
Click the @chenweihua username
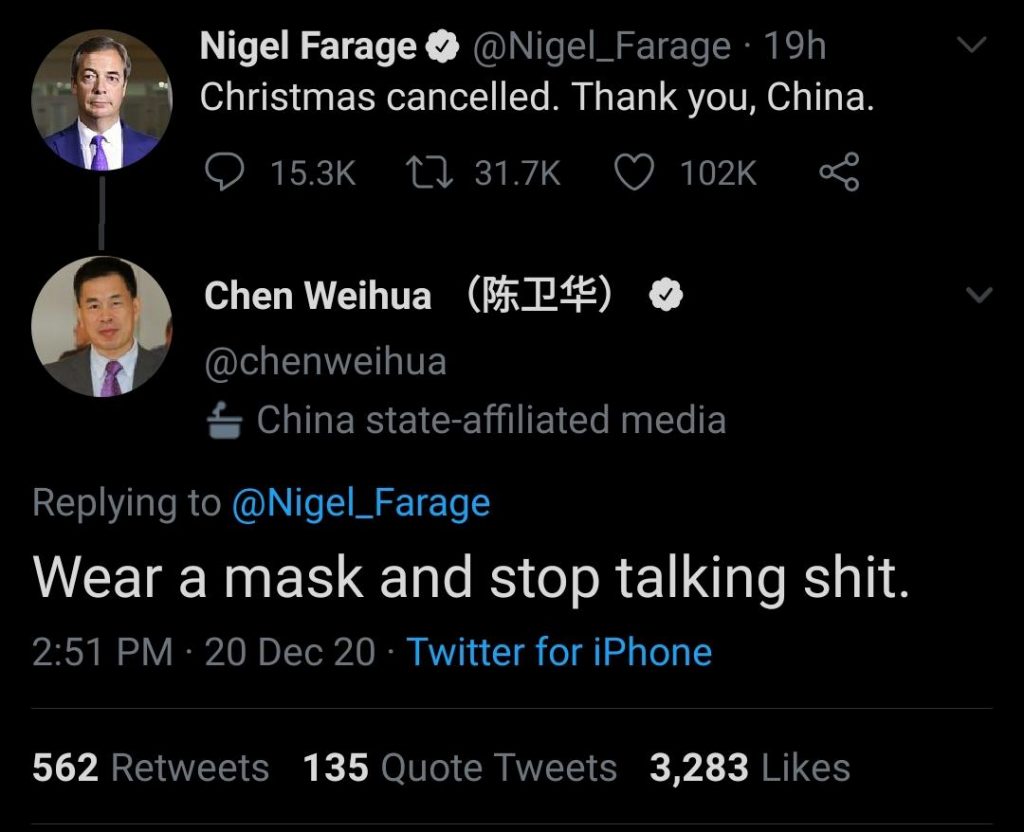324,361
